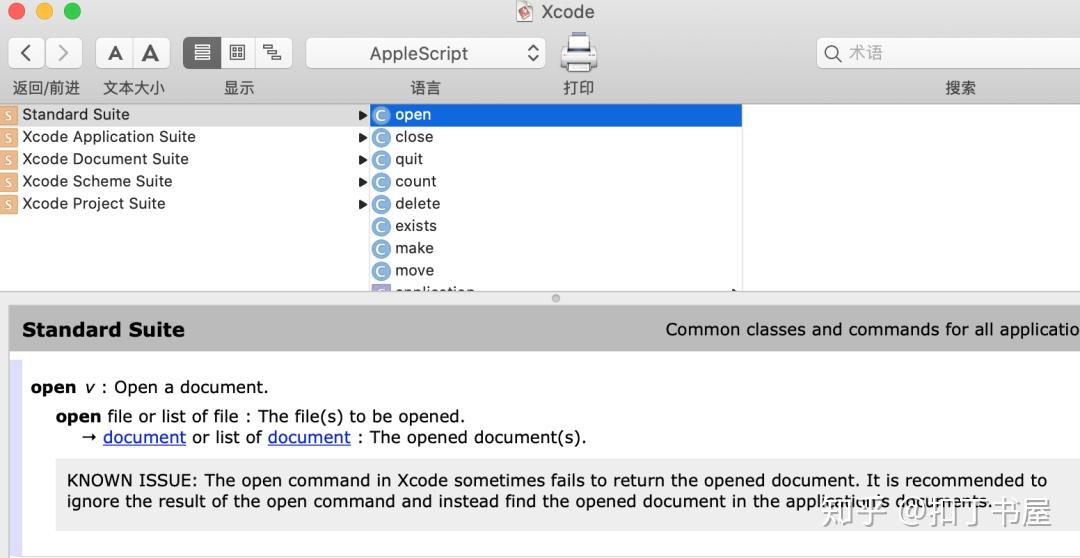Image resolution: width=1080 pixels, height=558 pixels.
Task: Click the command icon beside count
Action: click(381, 182)
